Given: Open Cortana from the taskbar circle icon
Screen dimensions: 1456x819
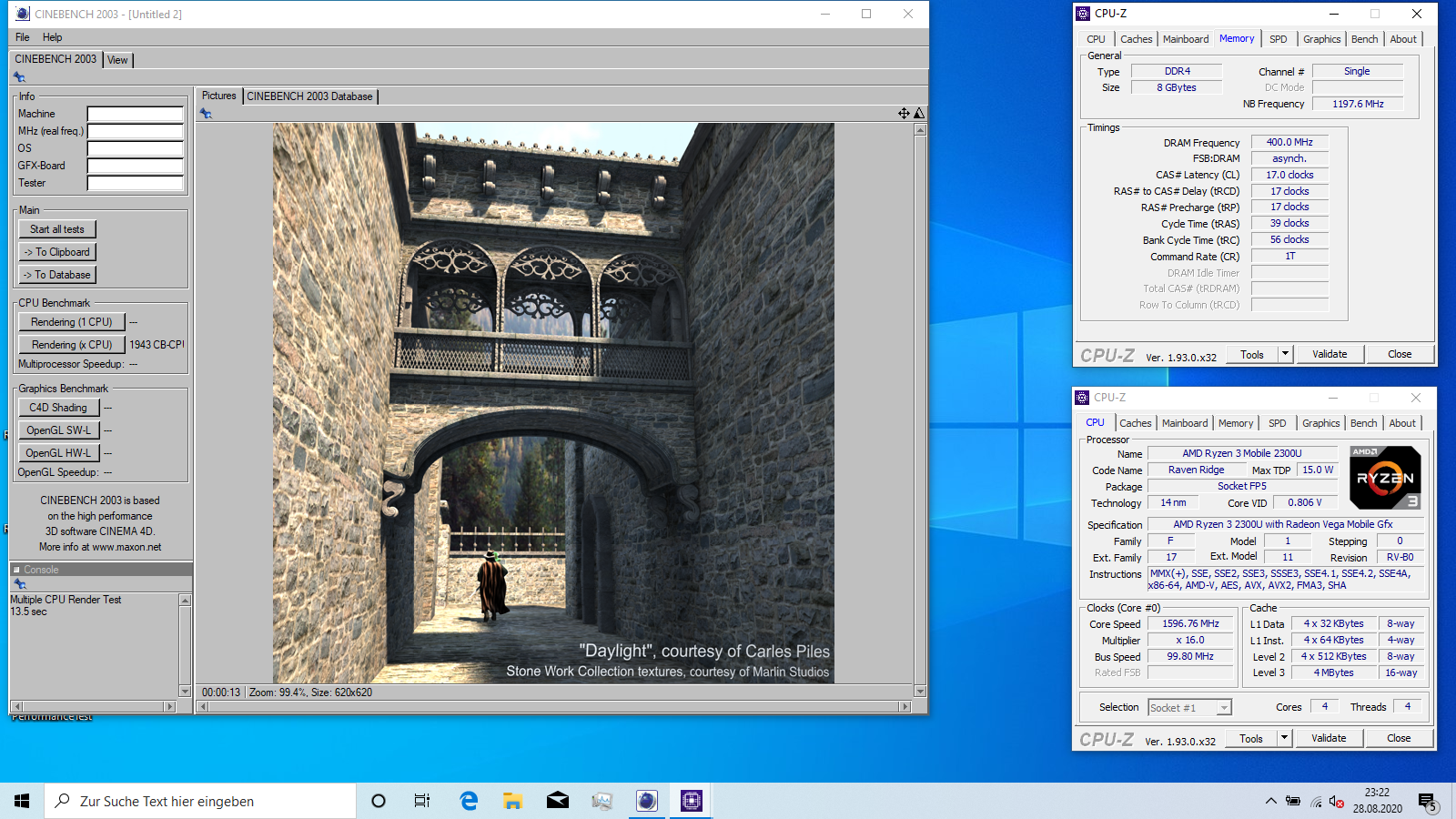Looking at the screenshot, I should click(x=379, y=801).
